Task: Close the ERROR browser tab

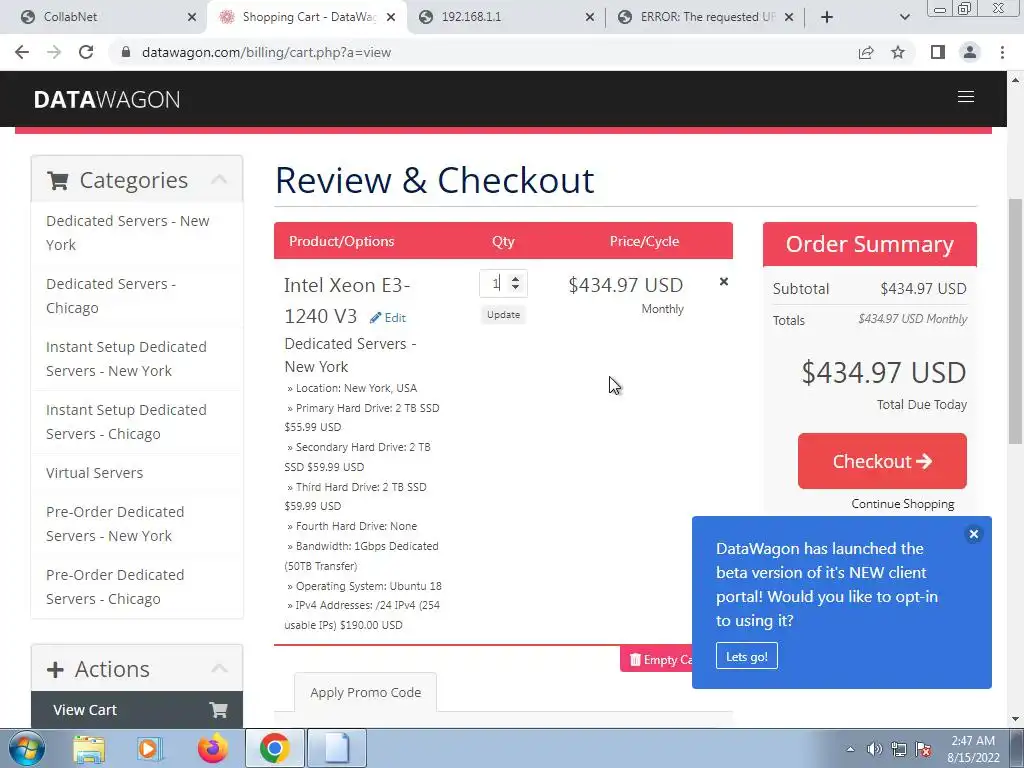Action: click(789, 17)
